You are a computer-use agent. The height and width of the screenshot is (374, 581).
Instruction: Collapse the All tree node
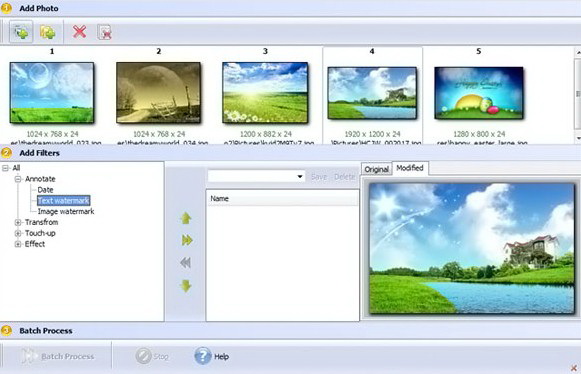5,168
